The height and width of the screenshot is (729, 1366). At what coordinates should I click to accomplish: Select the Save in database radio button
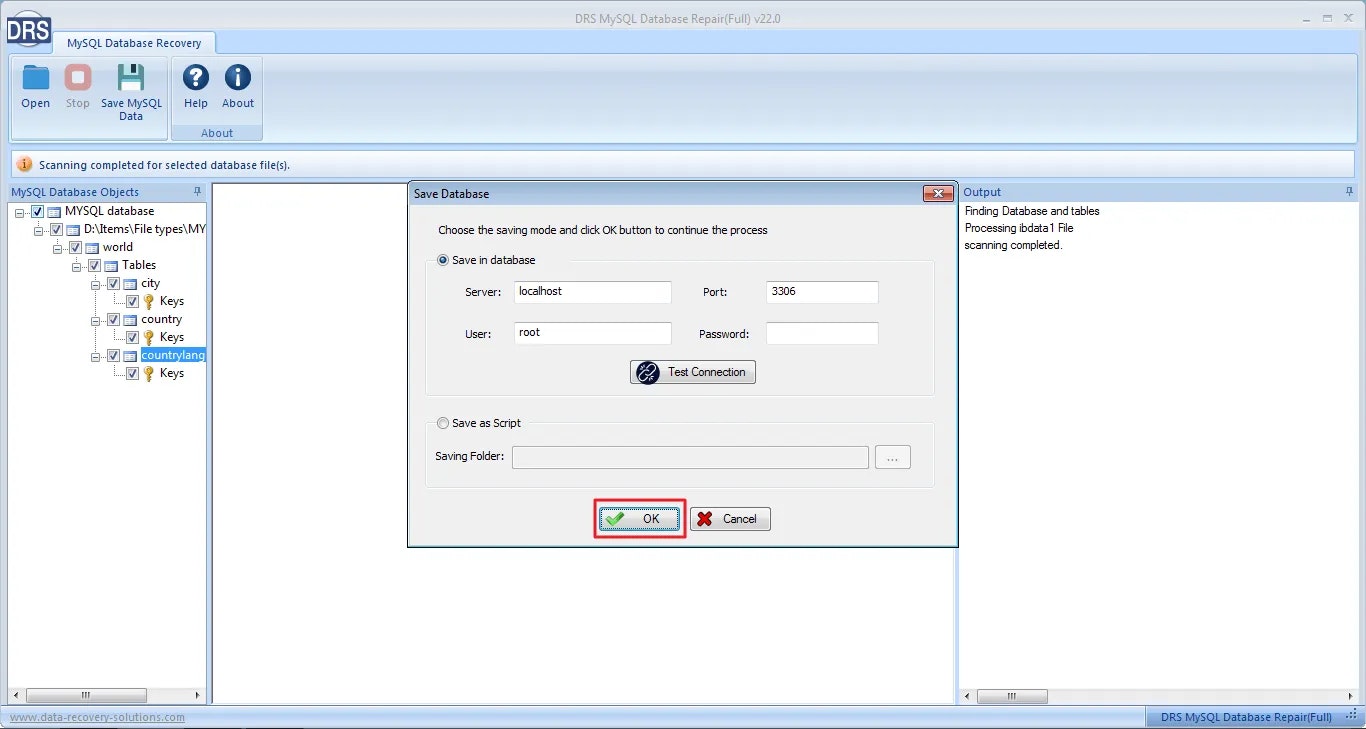pyautogui.click(x=444, y=260)
